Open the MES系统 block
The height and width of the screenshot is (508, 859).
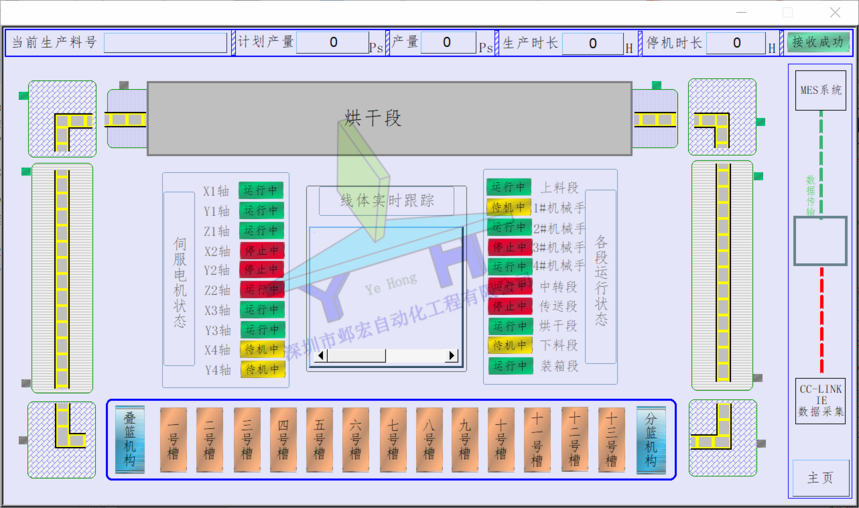(x=820, y=90)
